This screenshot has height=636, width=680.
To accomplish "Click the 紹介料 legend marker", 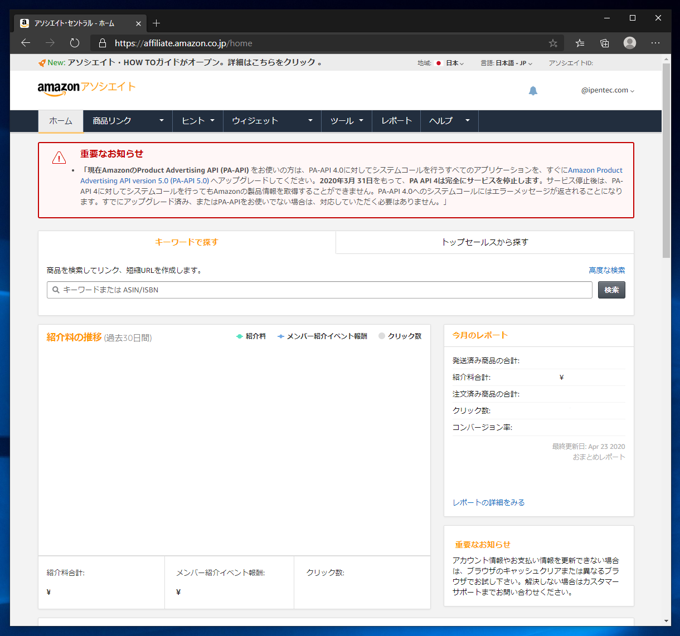I will [239, 336].
